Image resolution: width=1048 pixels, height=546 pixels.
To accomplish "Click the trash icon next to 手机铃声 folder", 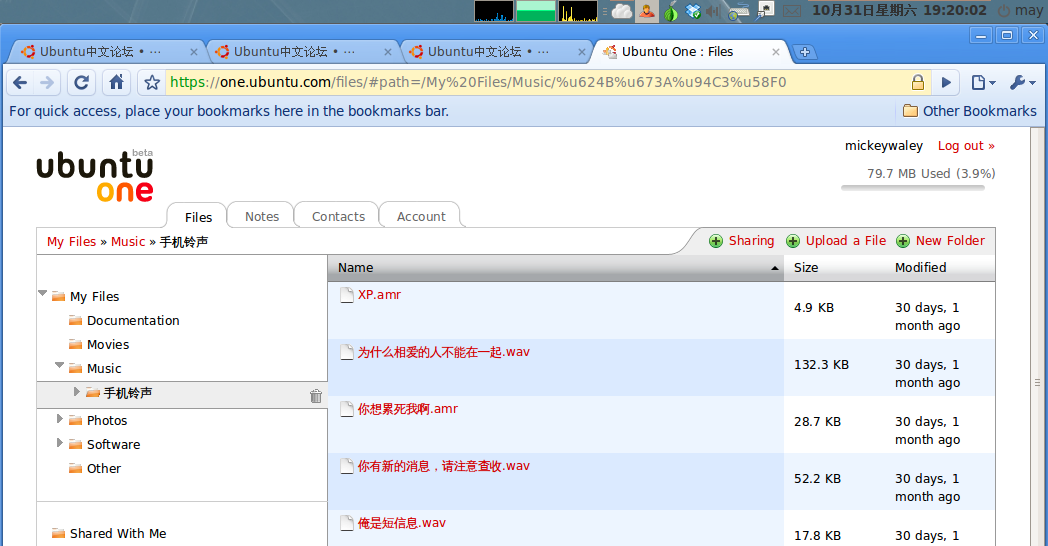I will point(316,396).
